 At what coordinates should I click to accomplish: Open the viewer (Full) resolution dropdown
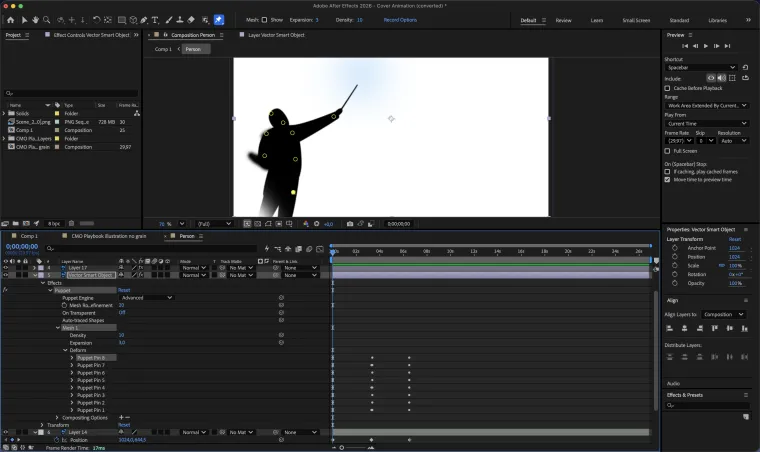214,224
